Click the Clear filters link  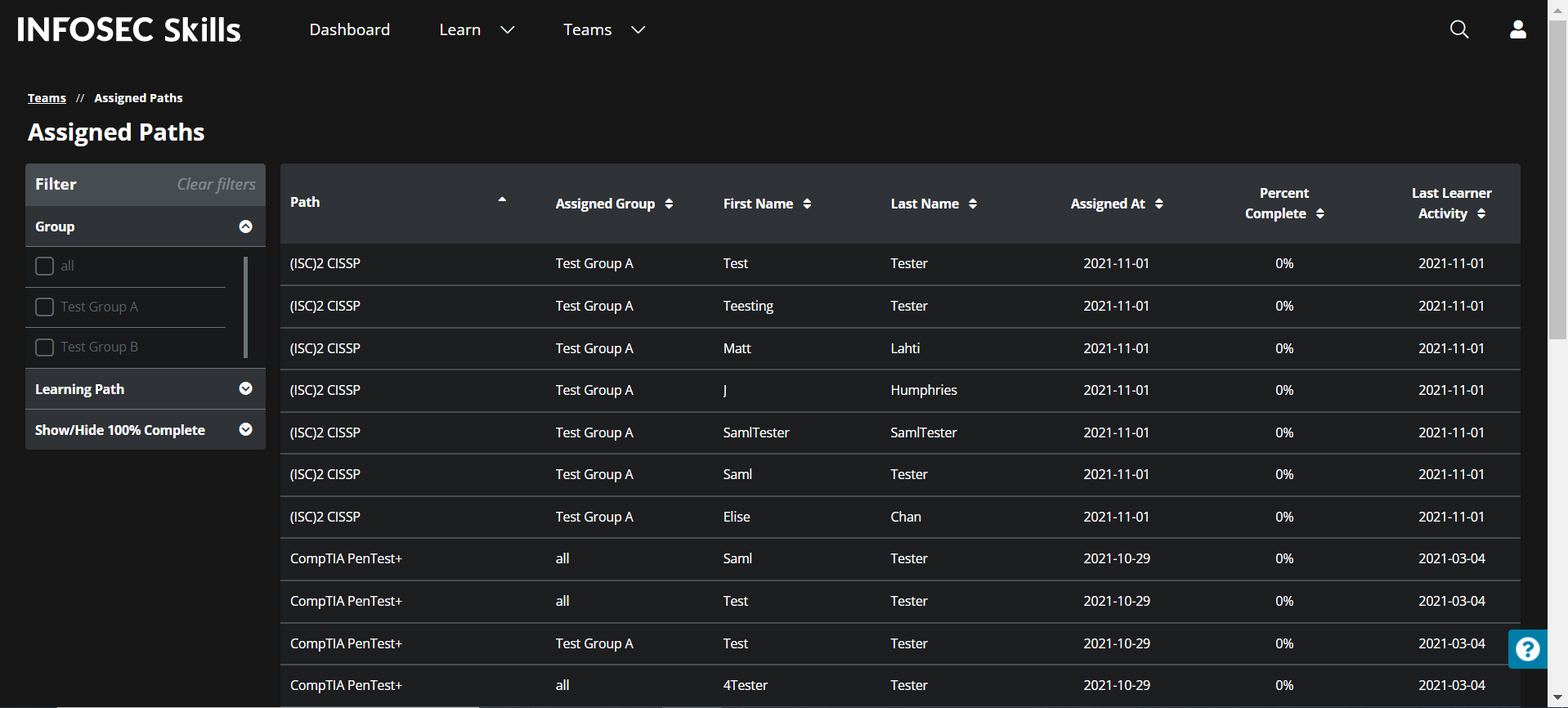tap(216, 184)
